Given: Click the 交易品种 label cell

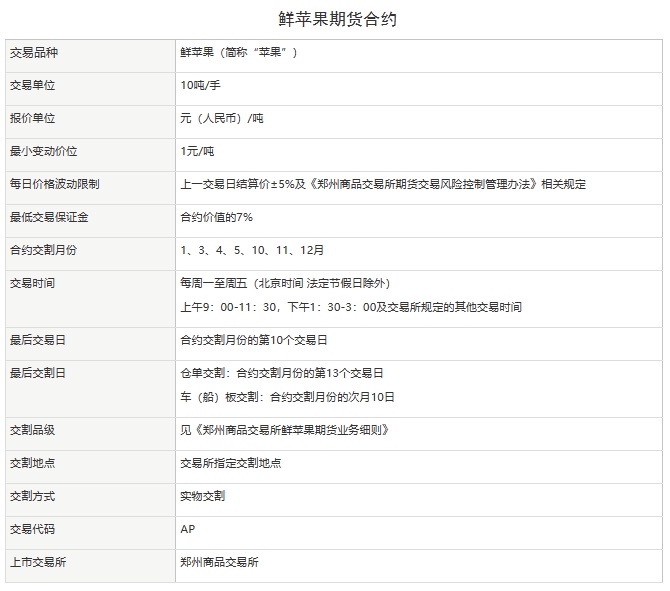Looking at the screenshot, I should pyautogui.click(x=38, y=52).
